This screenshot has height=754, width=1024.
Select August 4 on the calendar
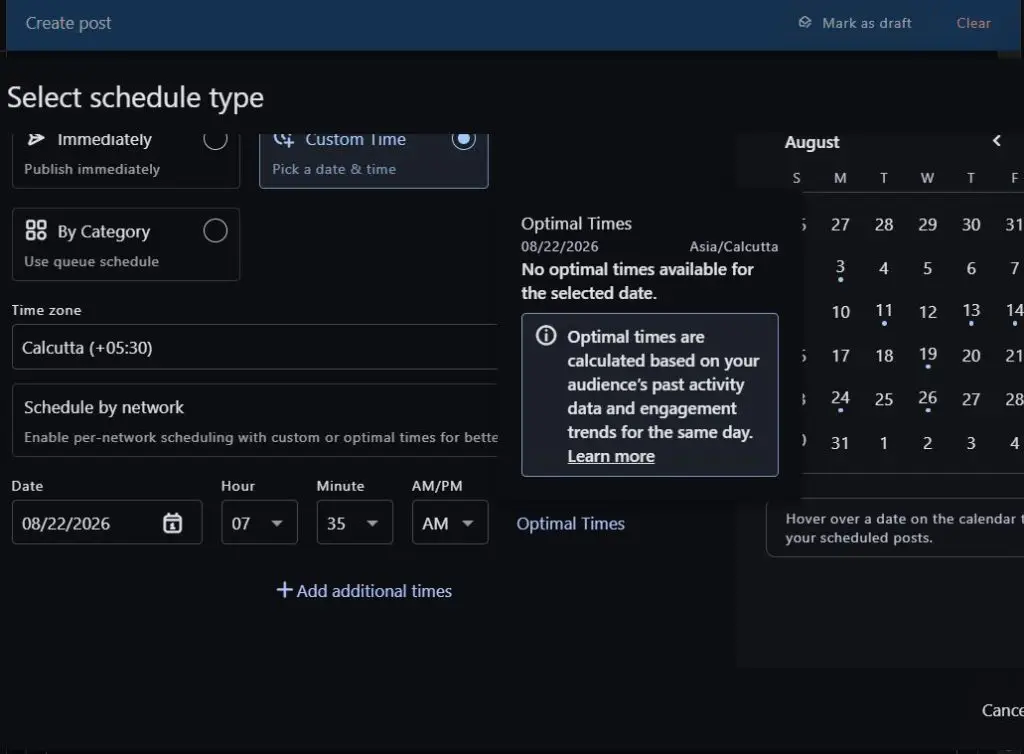[884, 268]
